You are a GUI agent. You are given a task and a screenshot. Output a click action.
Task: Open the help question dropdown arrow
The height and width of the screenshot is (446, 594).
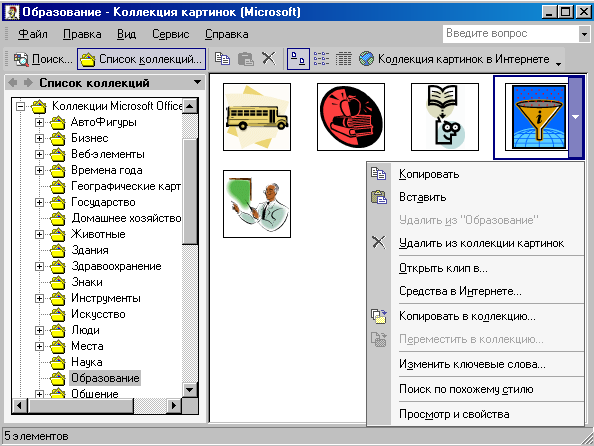pos(584,34)
